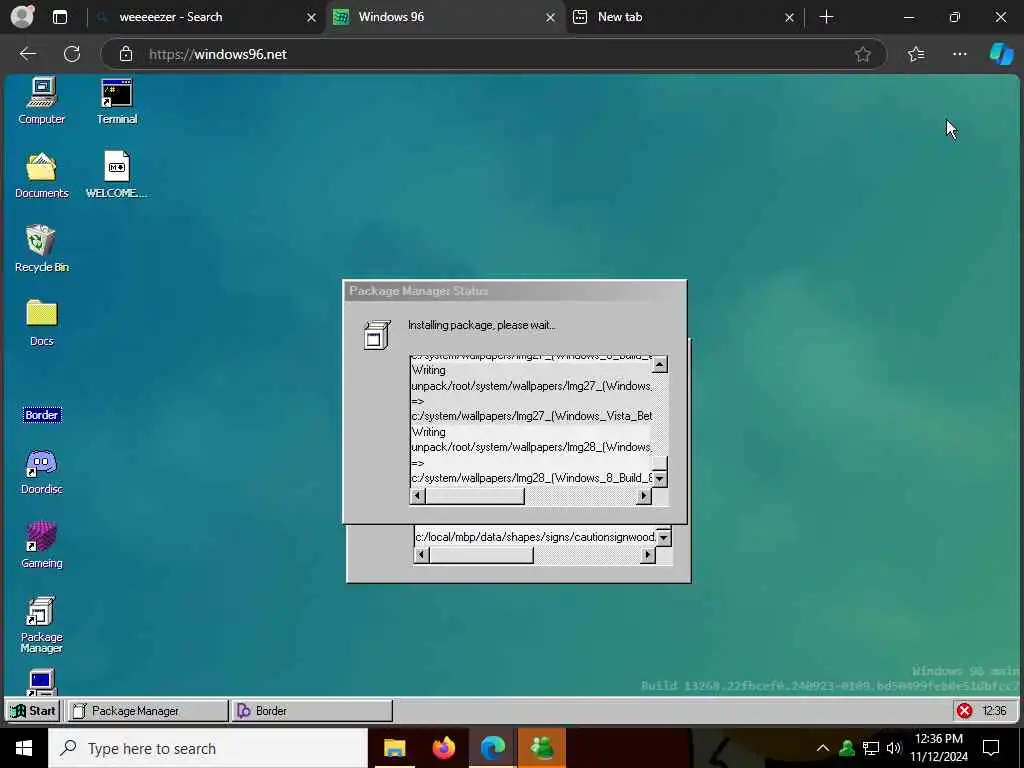Go back with the browser back arrow
Image resolution: width=1024 pixels, height=768 pixels.
(28, 54)
